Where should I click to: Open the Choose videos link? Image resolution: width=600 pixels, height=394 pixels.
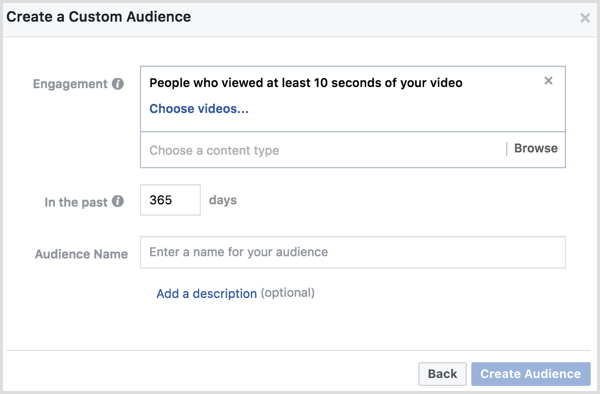point(199,109)
